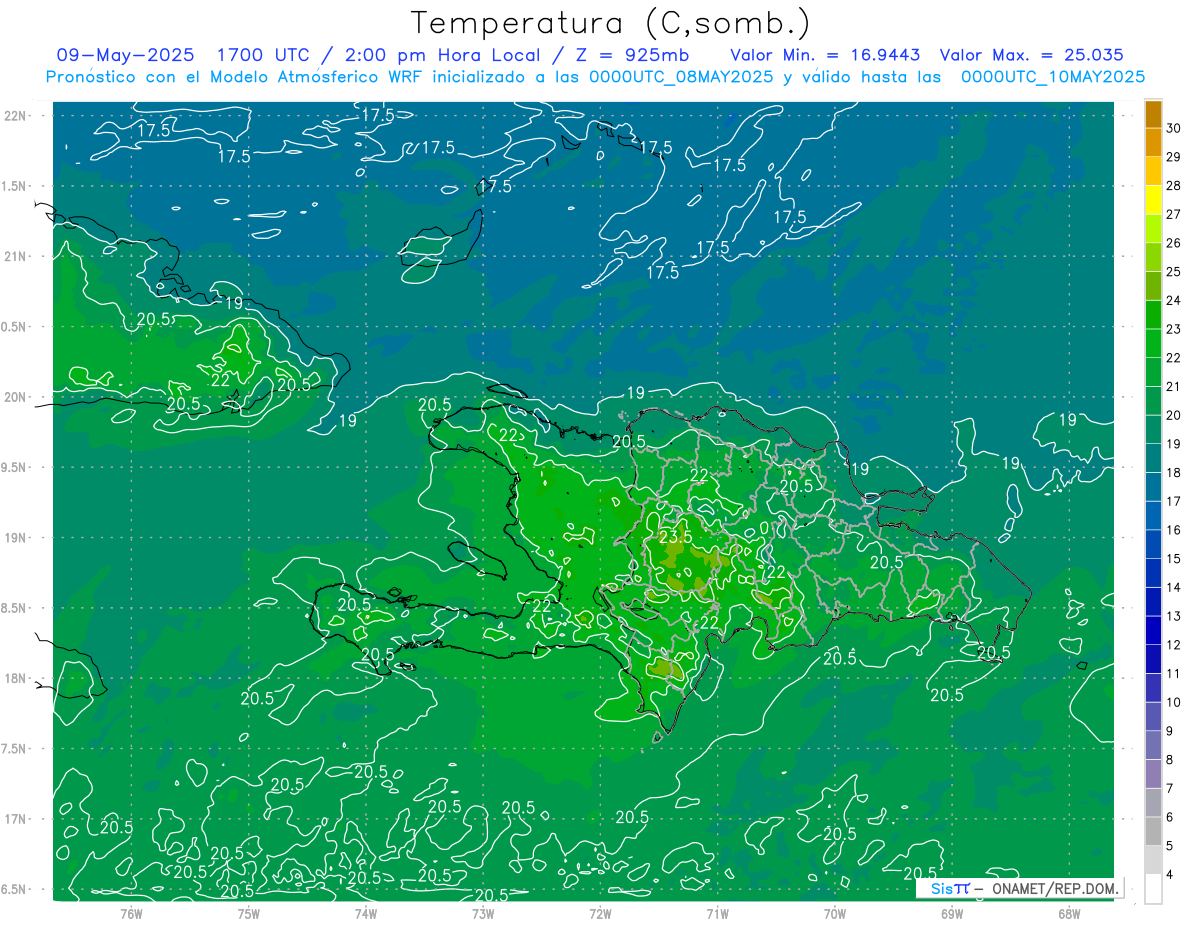Viewport: 1200px width, 927px height.
Task: Click the legend value "30" on the colorbar
Action: click(1174, 128)
